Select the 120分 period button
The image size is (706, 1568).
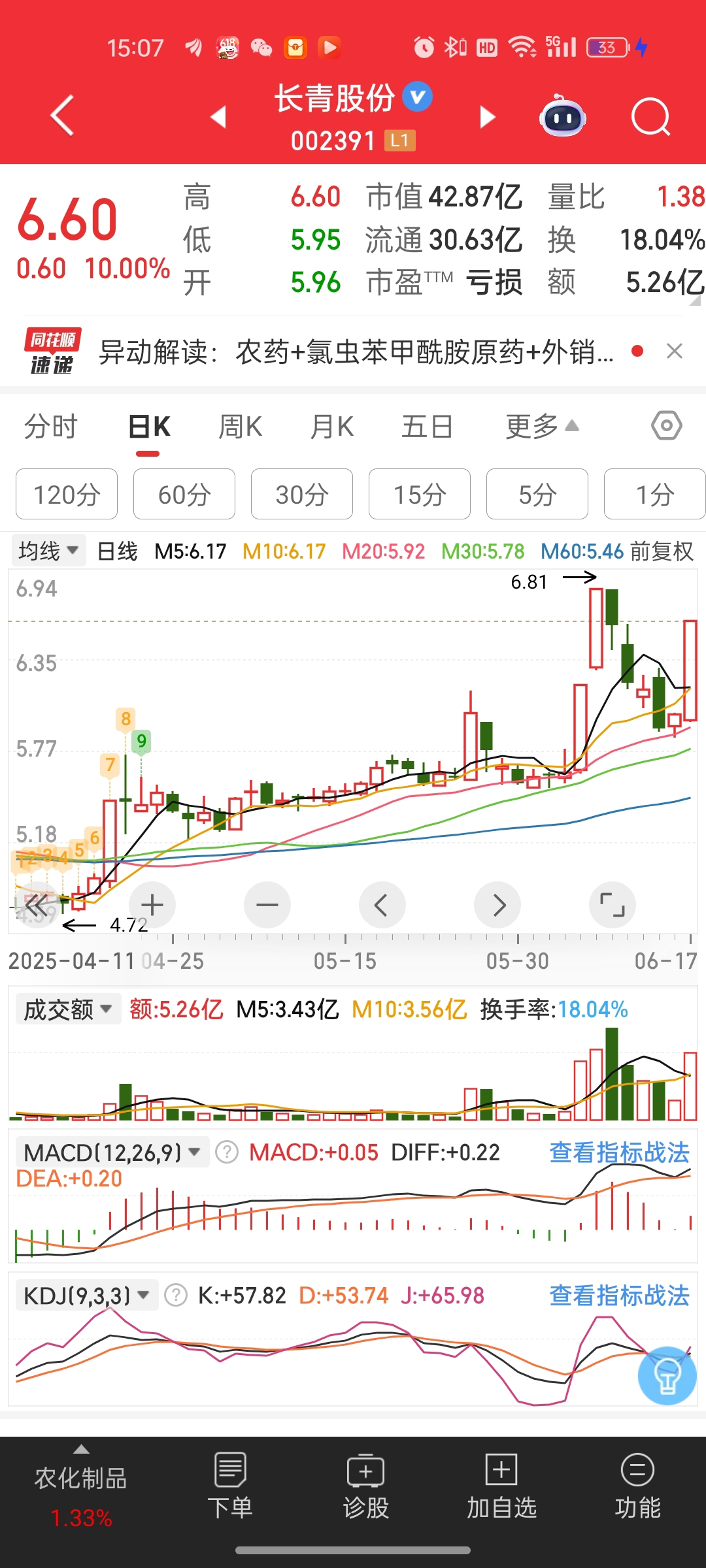pos(67,494)
